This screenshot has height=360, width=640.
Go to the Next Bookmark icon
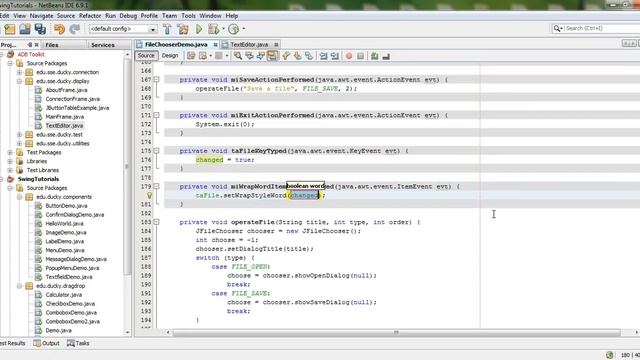tap(297, 56)
